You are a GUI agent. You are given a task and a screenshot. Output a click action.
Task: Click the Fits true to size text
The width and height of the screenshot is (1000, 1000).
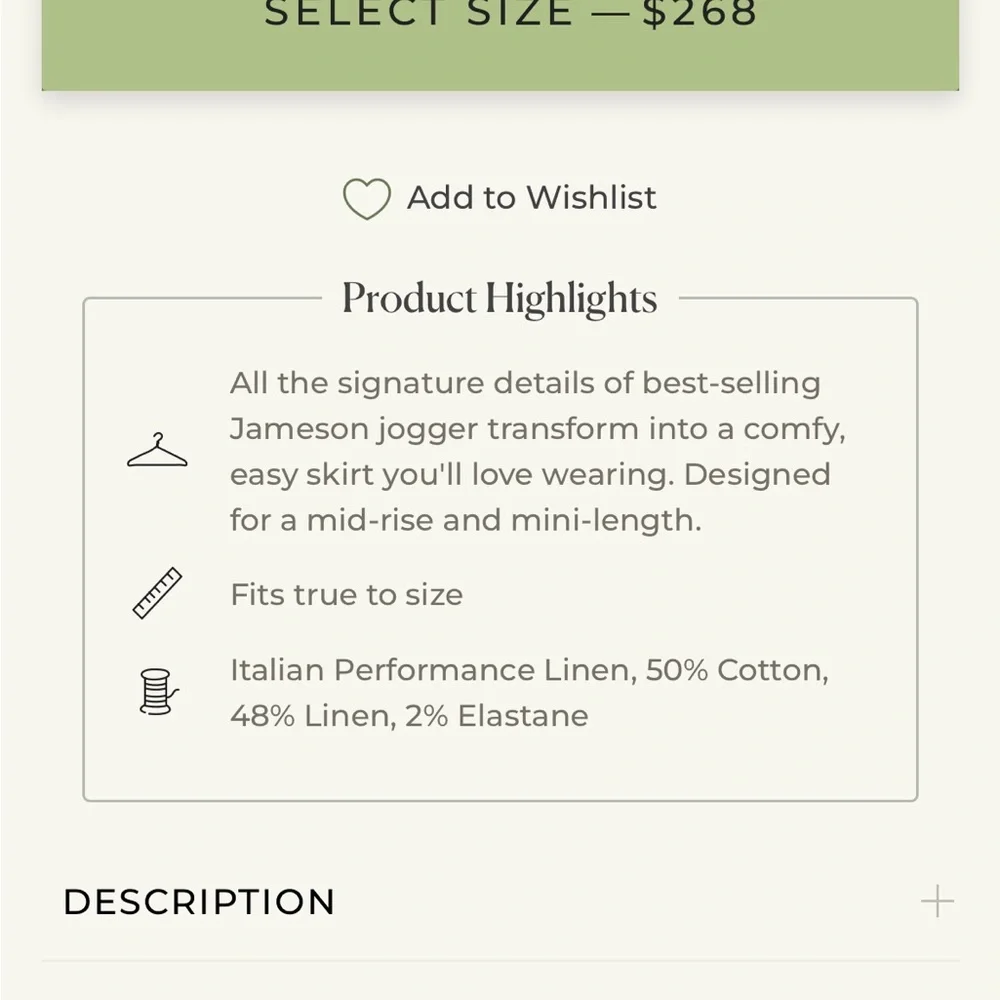(346, 594)
